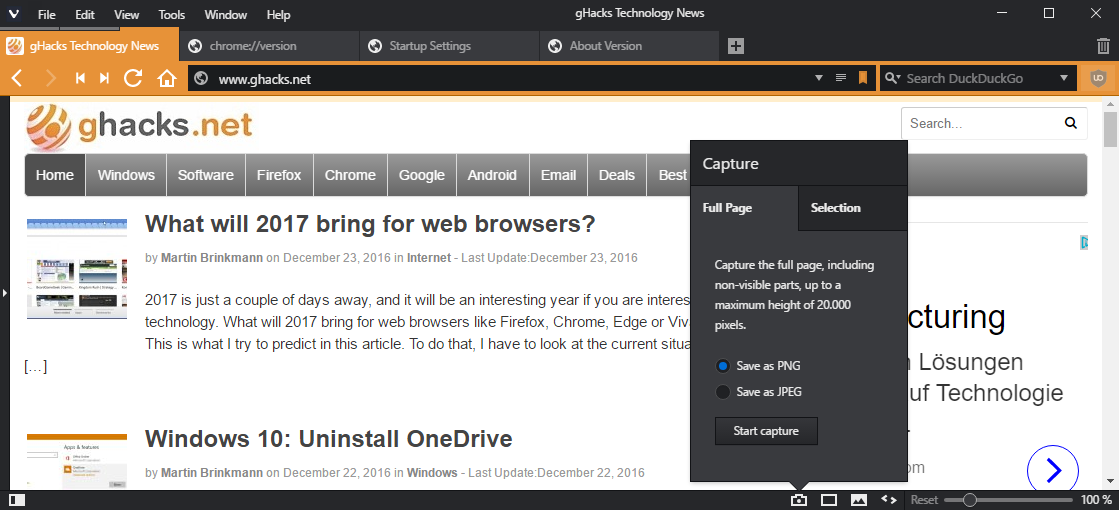The width and height of the screenshot is (1119, 510).
Task: Open the OneDrive article thumbnail
Action: click(77, 461)
